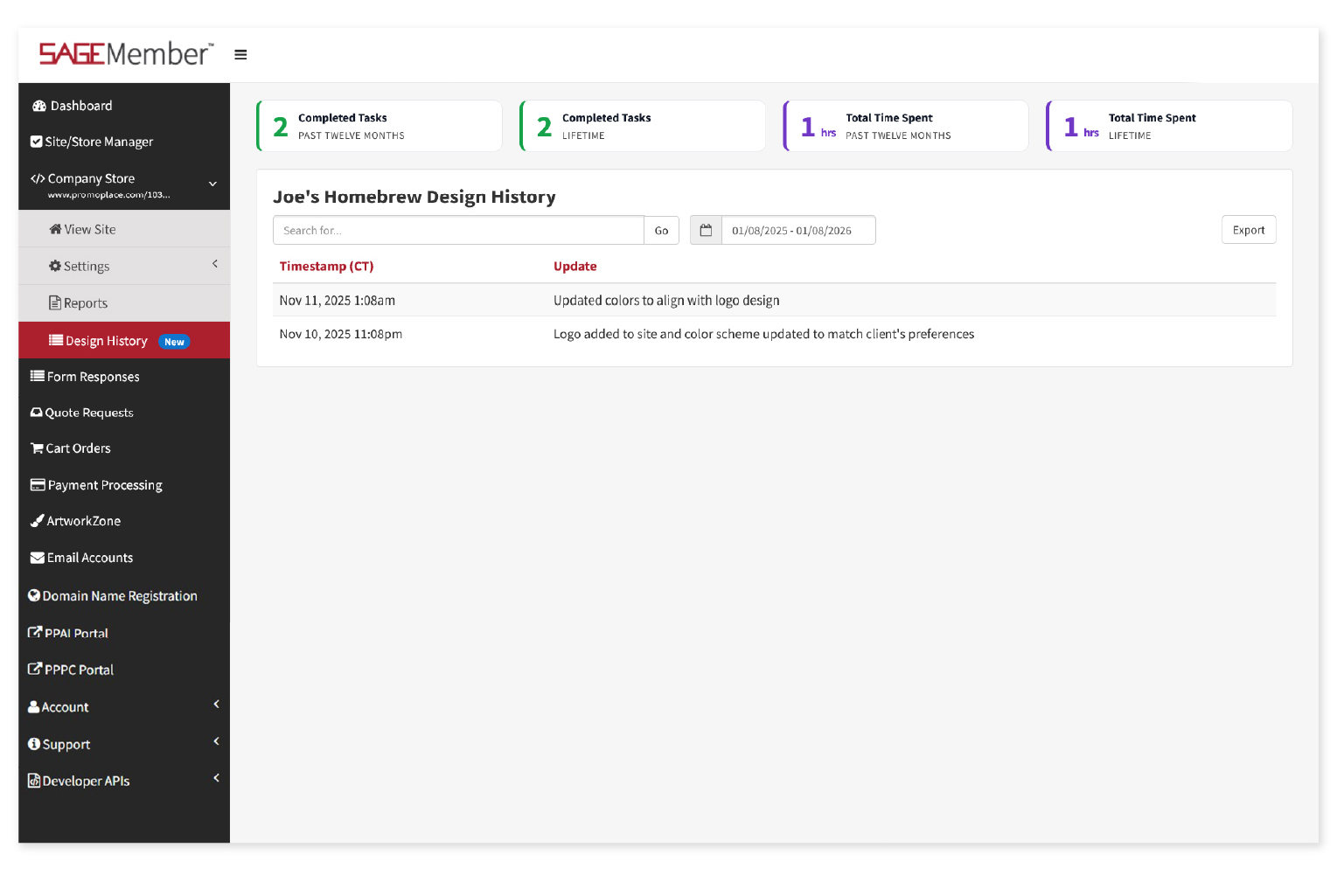Viewport: 1337px width, 896px height.
Task: Select 'Updated colors to align with logo design'
Action: (666, 301)
